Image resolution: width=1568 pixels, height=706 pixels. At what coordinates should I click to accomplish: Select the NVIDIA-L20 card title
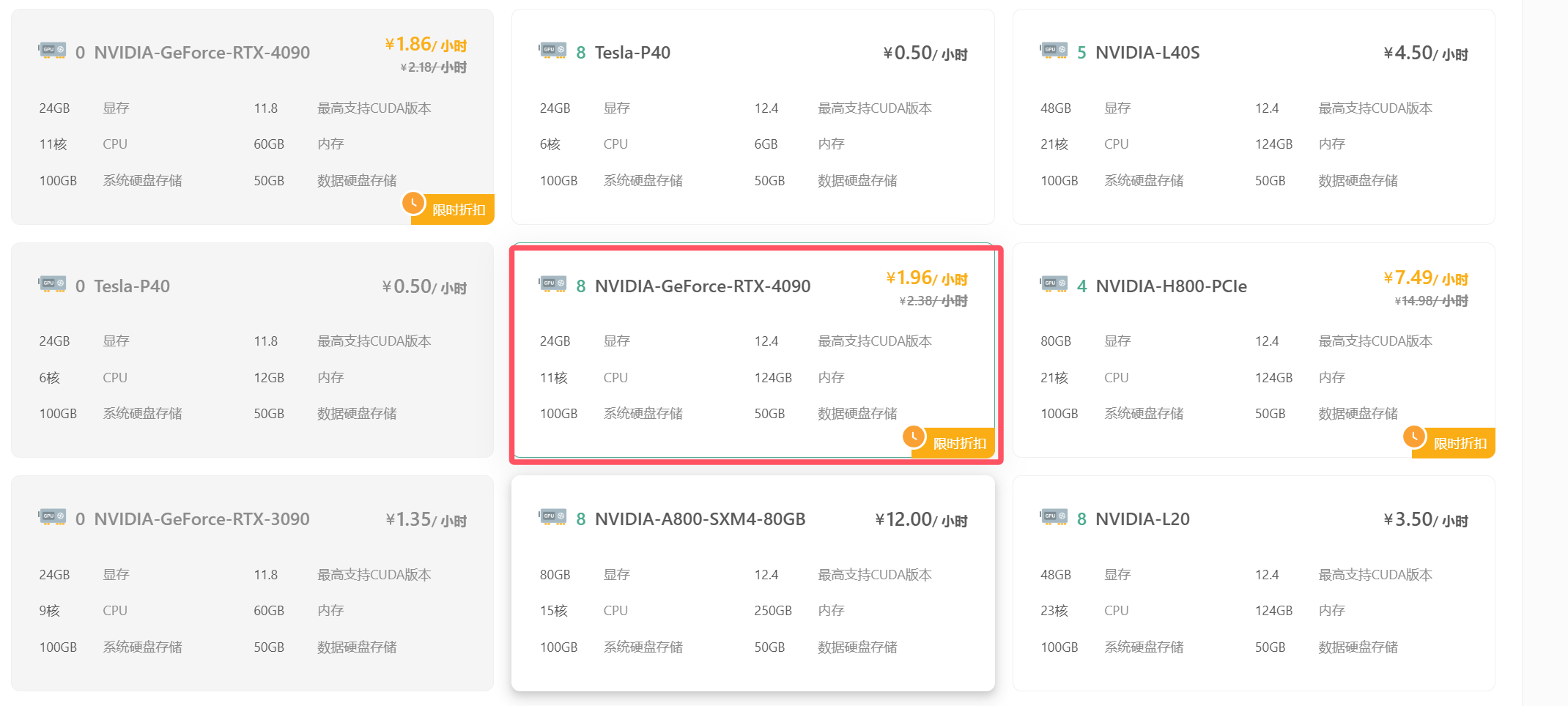[x=1142, y=519]
